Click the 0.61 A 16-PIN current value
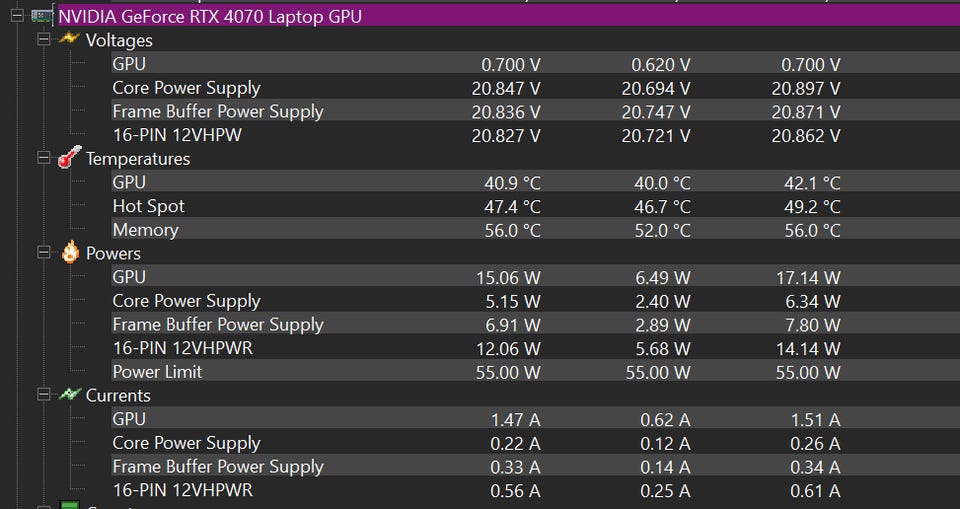960x509 pixels. (815, 491)
